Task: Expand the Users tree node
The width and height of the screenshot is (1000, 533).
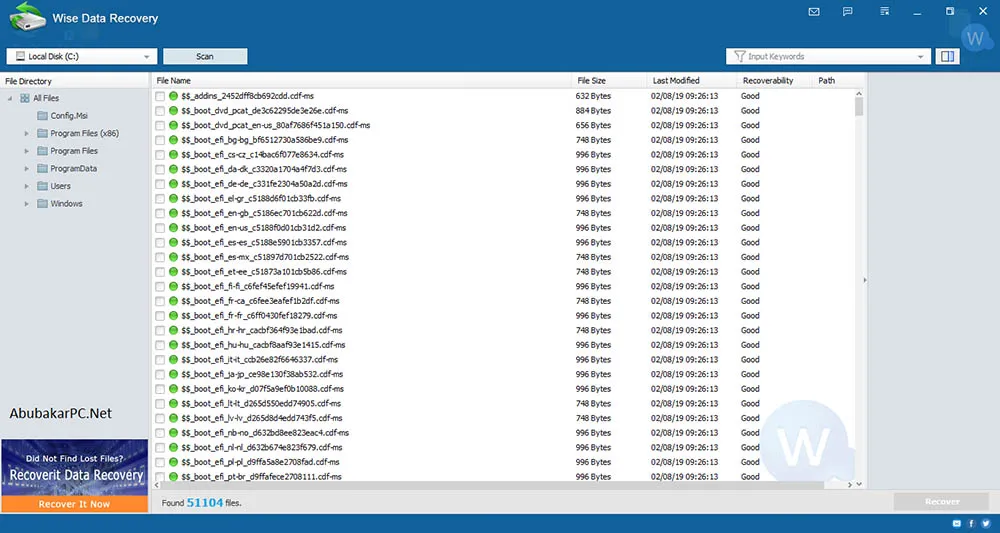Action: coord(27,186)
